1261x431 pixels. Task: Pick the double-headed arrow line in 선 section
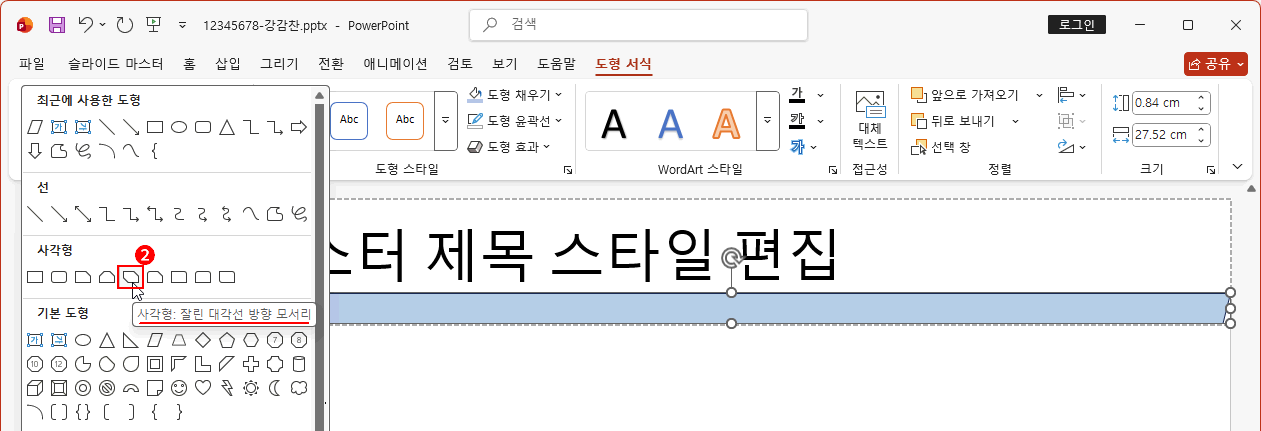pyautogui.click(x=83, y=213)
